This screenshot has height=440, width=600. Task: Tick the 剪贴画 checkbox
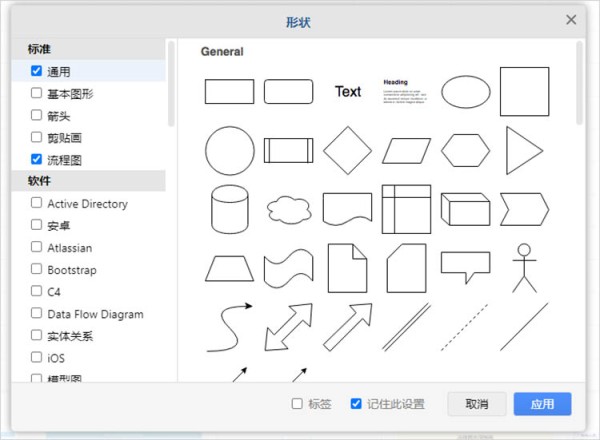tap(36, 137)
